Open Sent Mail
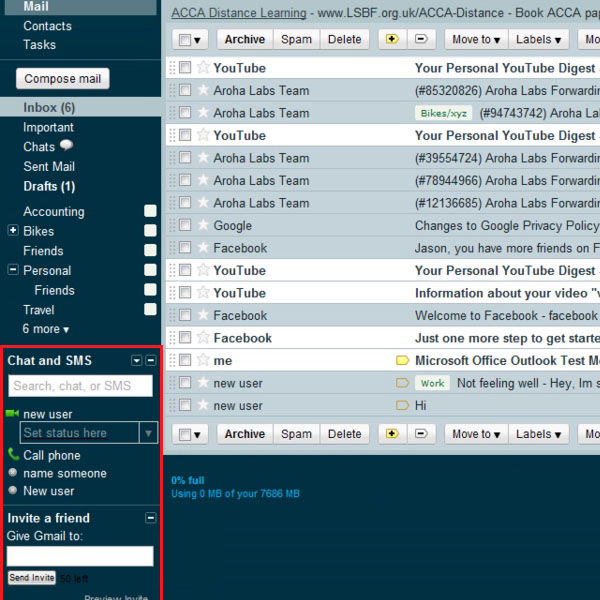 tap(49, 166)
